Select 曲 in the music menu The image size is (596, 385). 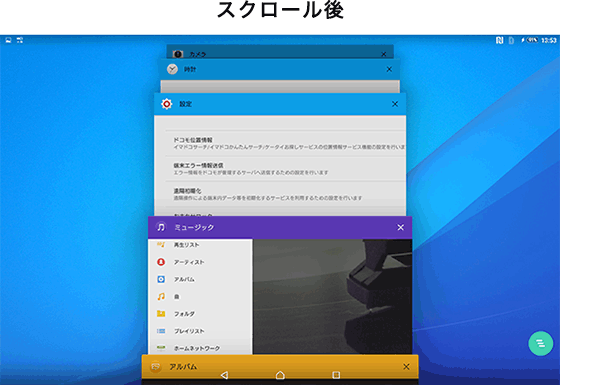point(200,296)
